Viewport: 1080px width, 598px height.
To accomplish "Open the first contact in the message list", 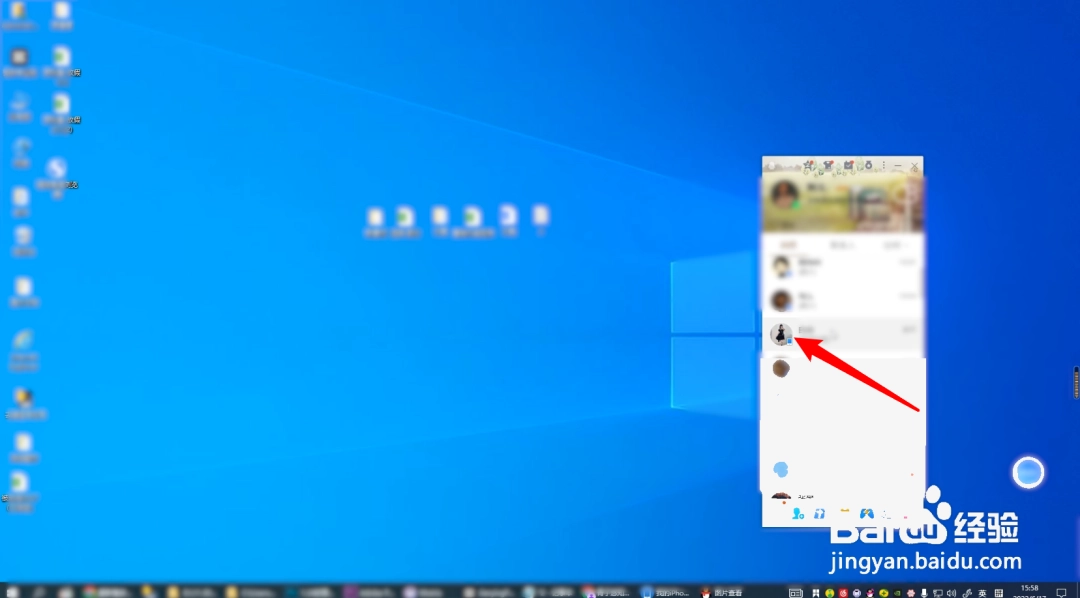I will click(x=842, y=266).
